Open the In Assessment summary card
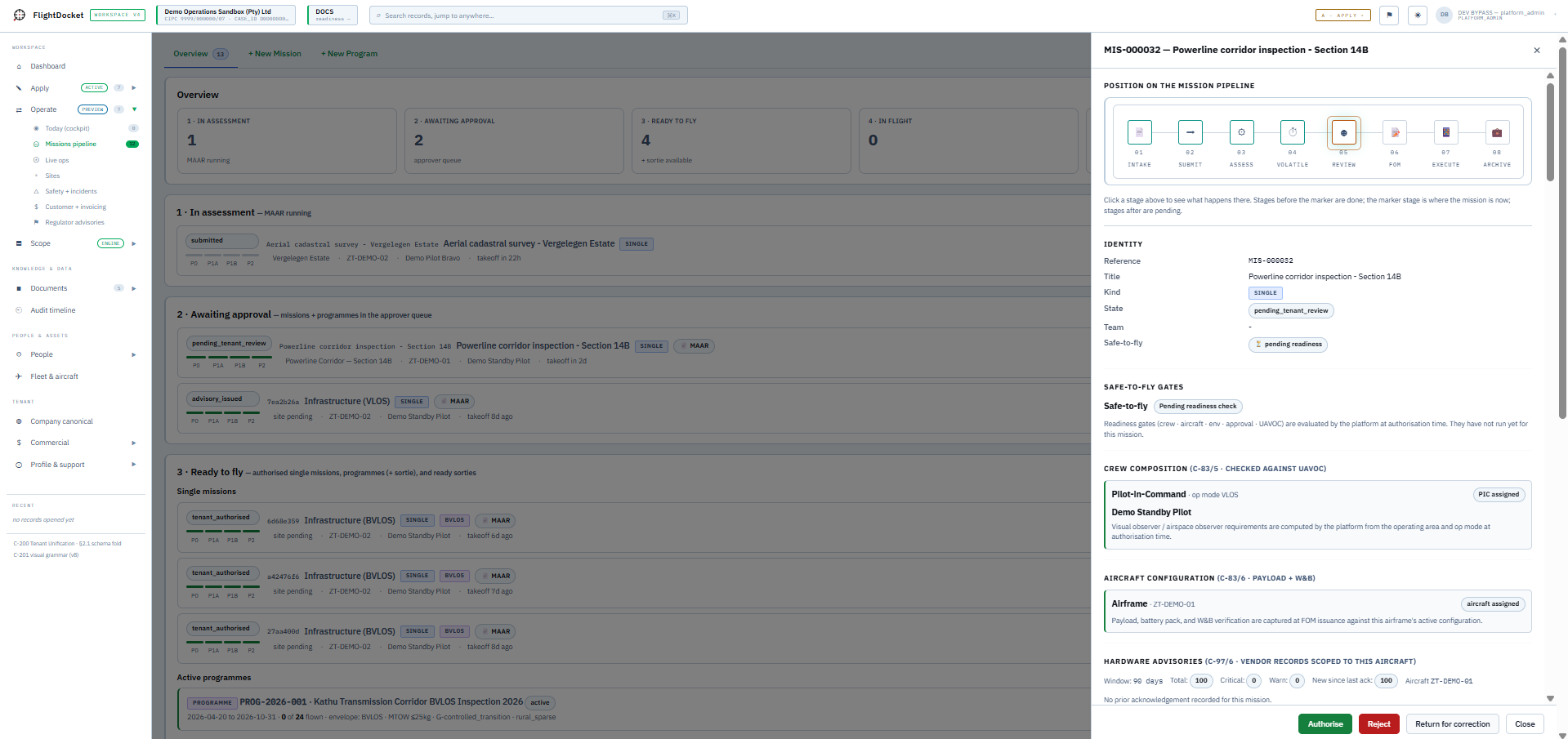The height and width of the screenshot is (739, 1568). (x=286, y=140)
